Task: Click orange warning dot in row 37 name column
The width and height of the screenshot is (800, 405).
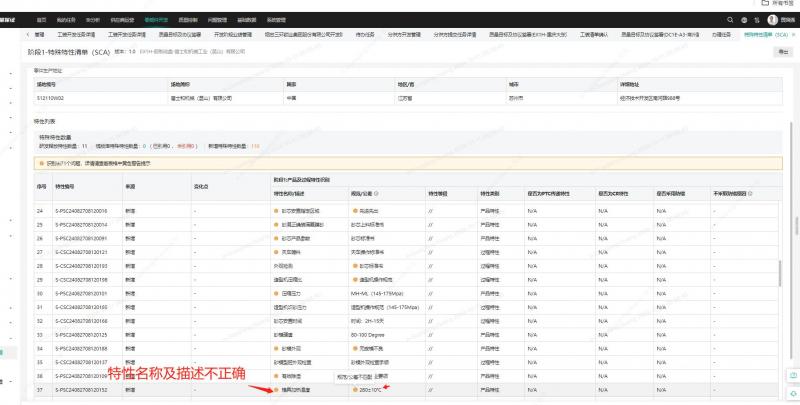Action: pyautogui.click(x=277, y=390)
